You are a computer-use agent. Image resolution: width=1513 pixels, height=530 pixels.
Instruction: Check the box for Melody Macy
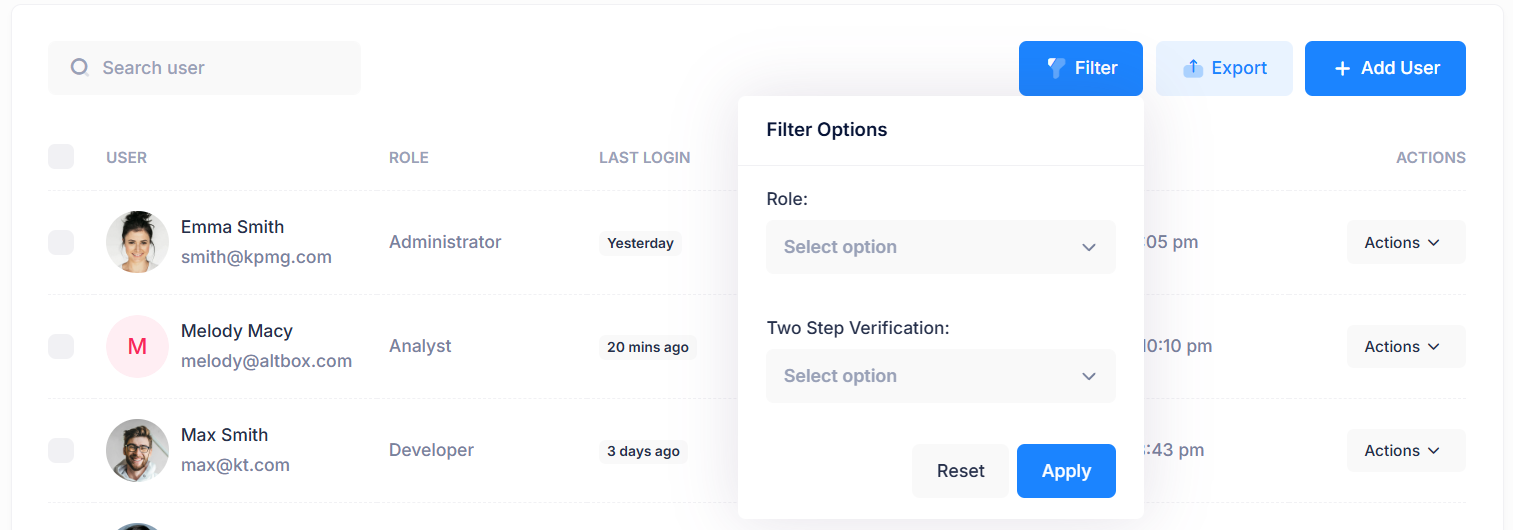click(x=61, y=346)
